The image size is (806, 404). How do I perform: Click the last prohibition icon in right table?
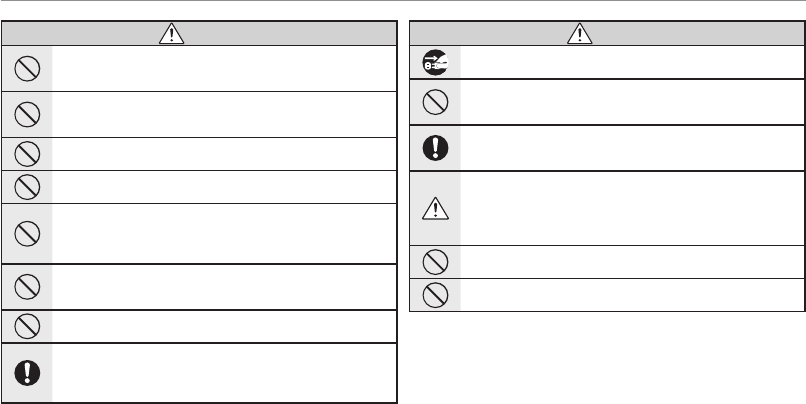point(435,294)
